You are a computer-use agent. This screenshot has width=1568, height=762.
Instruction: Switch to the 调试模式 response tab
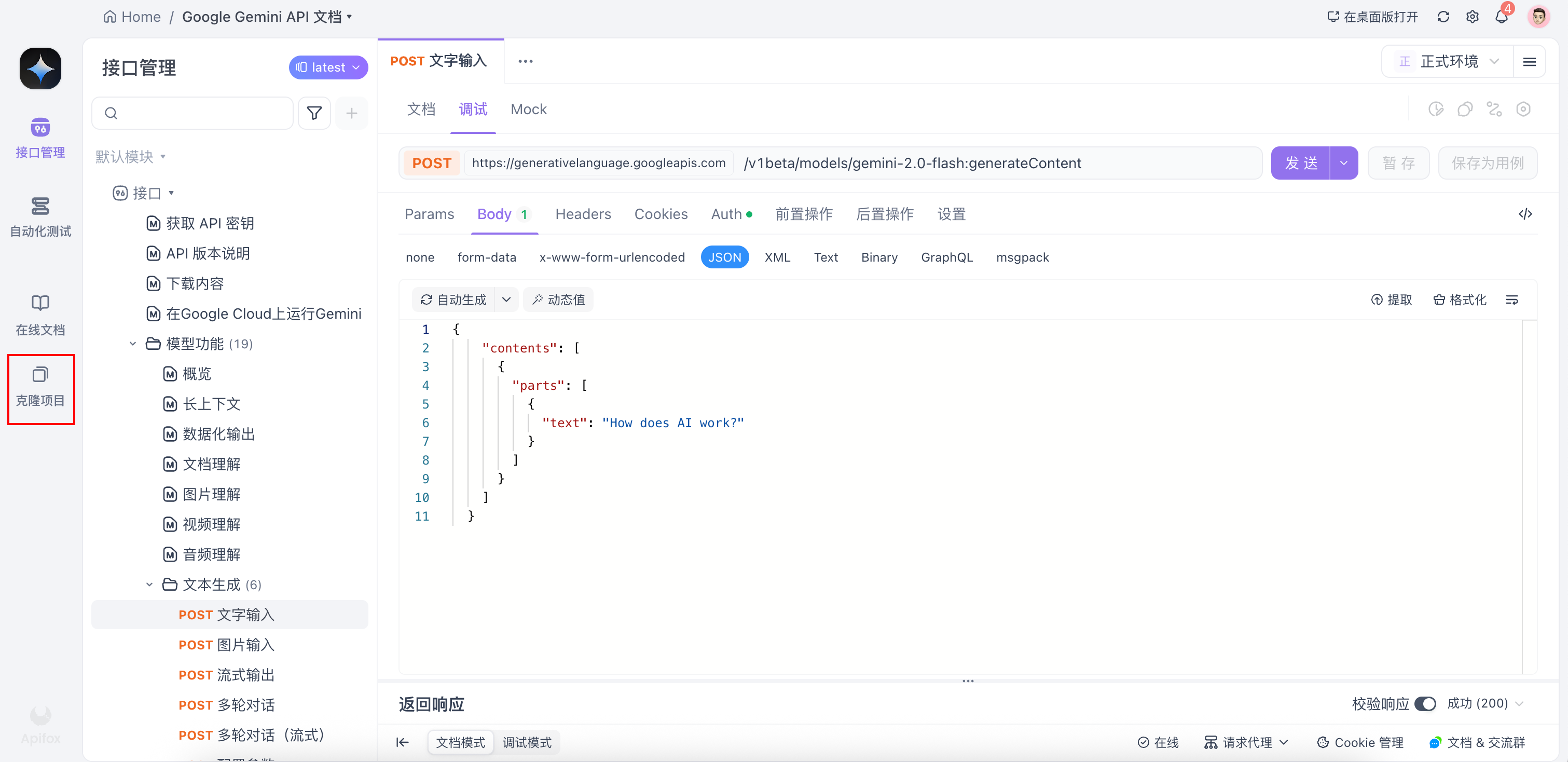pos(527,742)
